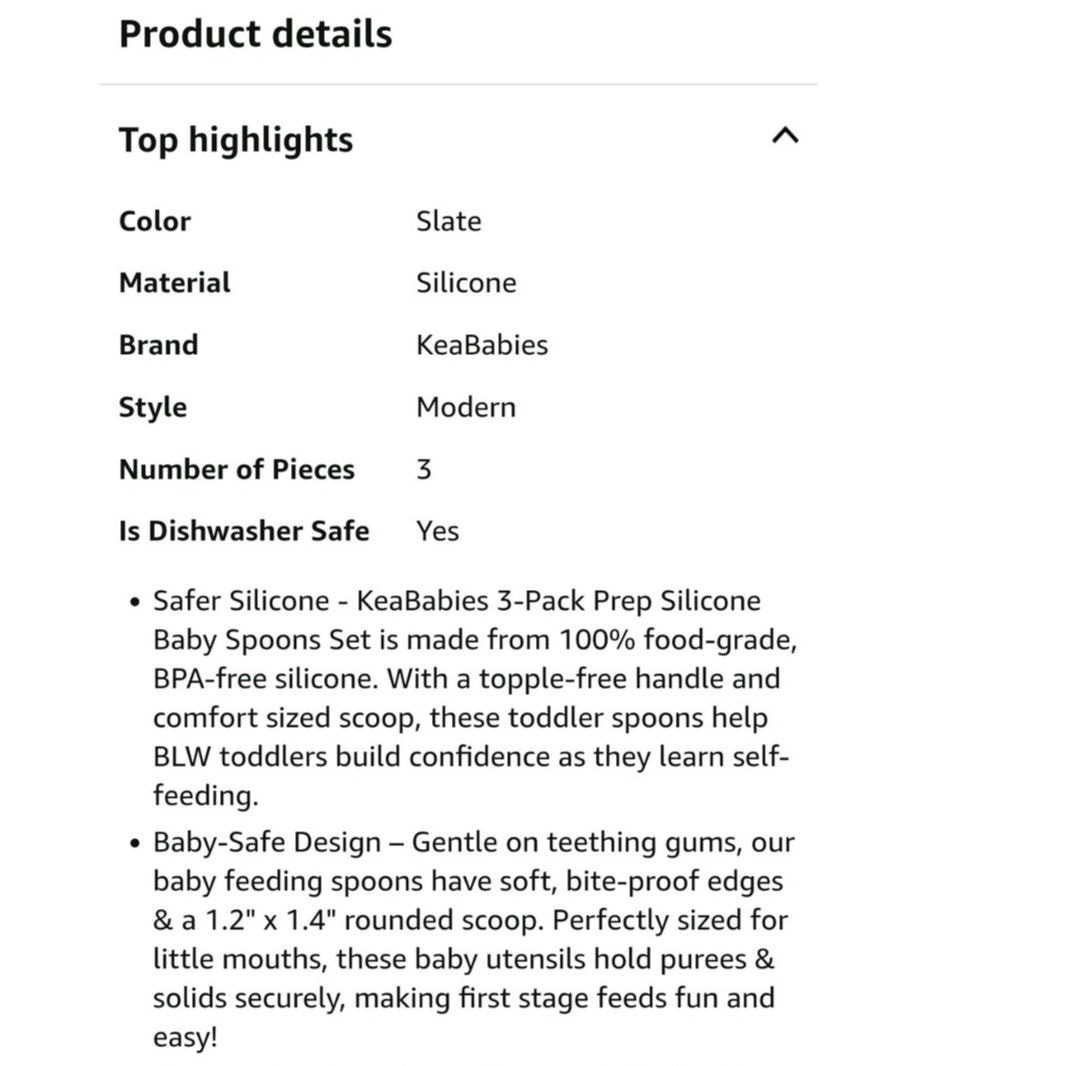Image resolution: width=1066 pixels, height=1066 pixels.
Task: Select the Number of Pieces label
Action: click(236, 469)
